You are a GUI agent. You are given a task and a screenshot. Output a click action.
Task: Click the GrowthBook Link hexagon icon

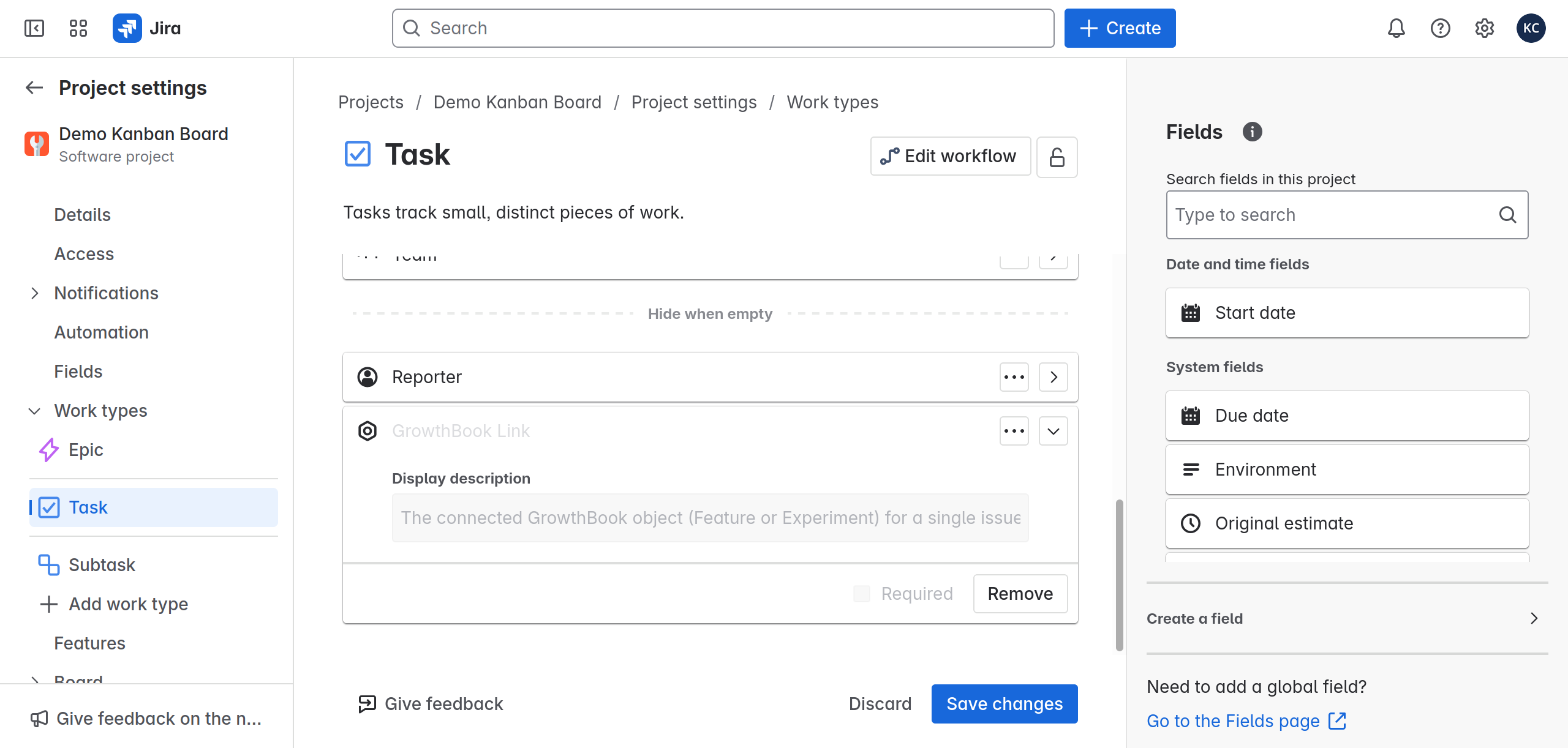[367, 431]
